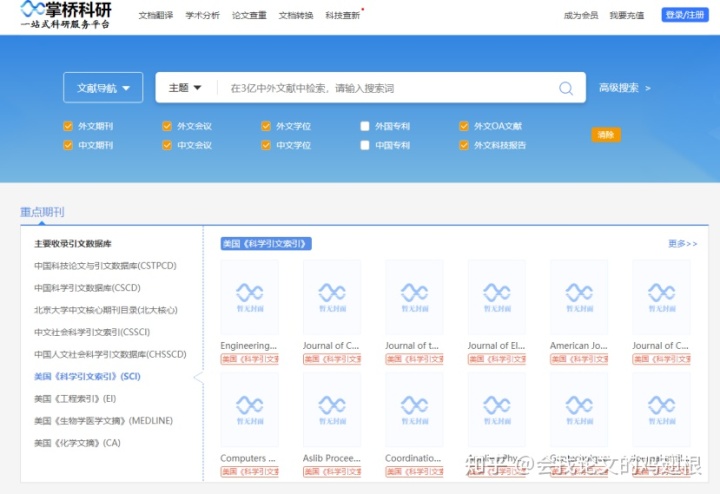
Task: Open 科技查新 in top navigation
Action: point(343,15)
